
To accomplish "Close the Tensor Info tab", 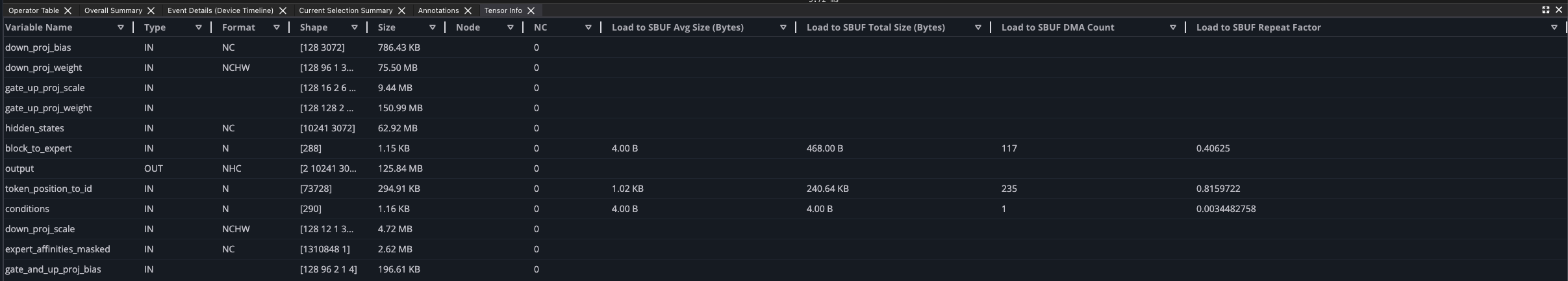I will [x=531, y=11].
